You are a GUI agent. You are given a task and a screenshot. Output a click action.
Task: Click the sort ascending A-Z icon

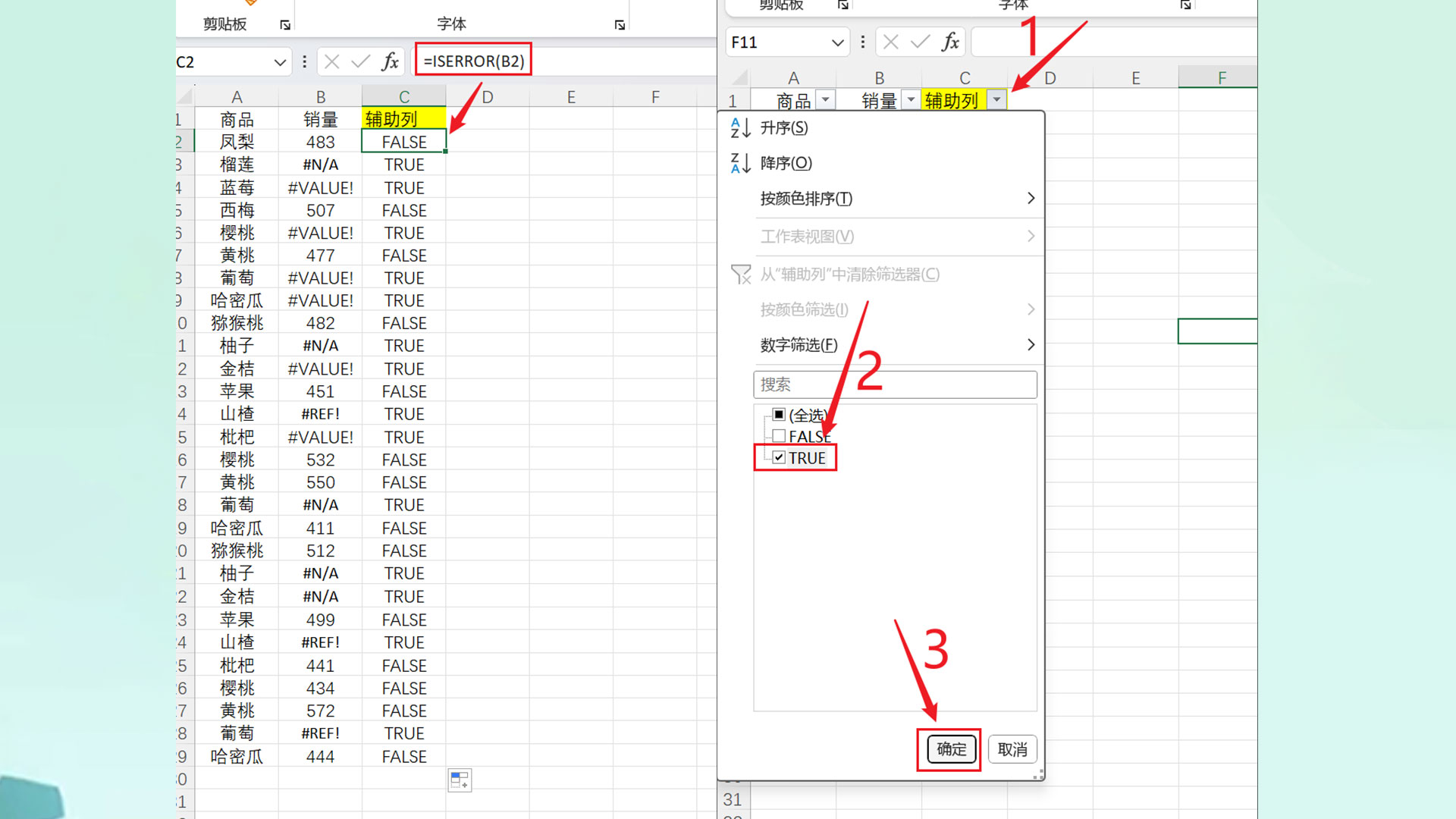[x=740, y=128]
